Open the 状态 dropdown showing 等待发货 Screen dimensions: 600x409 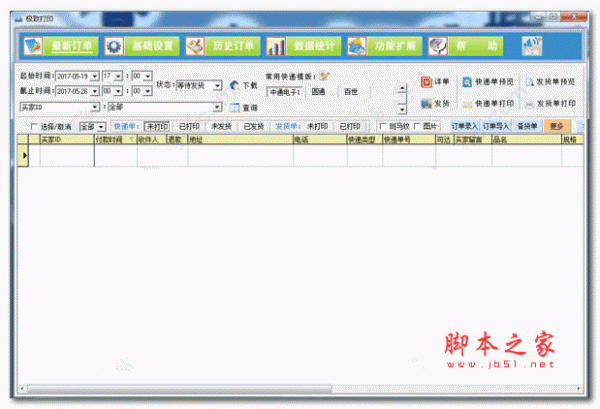pyautogui.click(x=217, y=85)
